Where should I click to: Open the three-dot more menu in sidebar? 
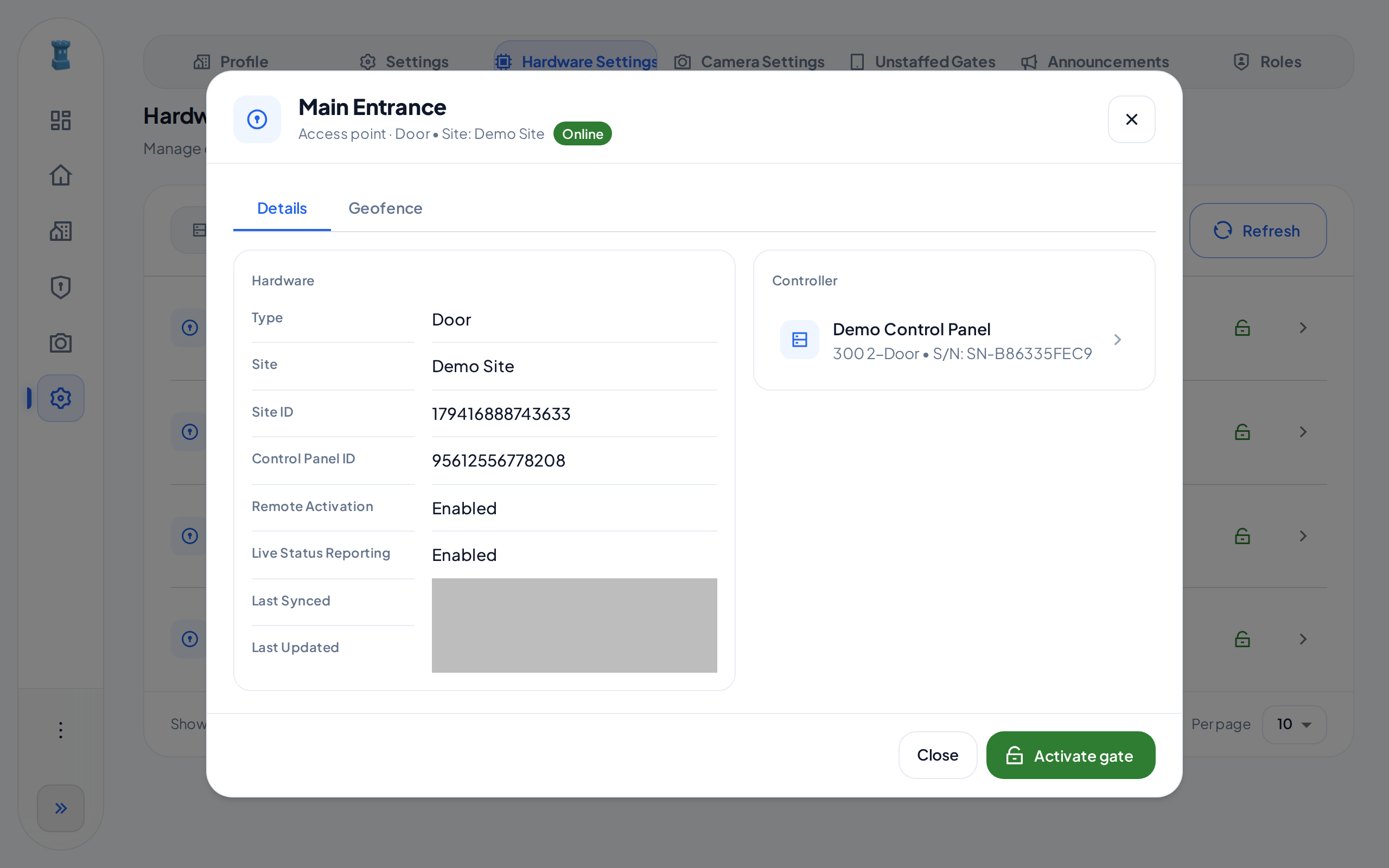coord(60,730)
